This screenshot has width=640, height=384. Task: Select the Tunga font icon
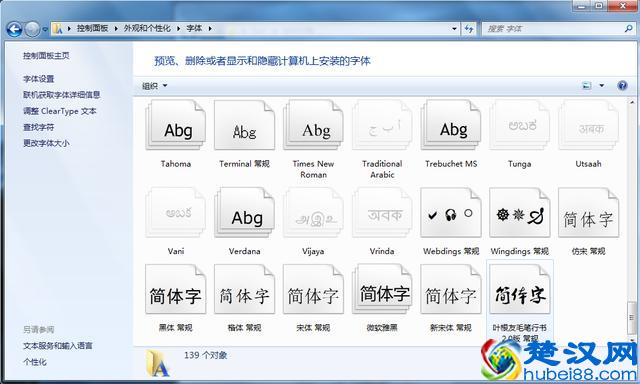[x=520, y=125]
